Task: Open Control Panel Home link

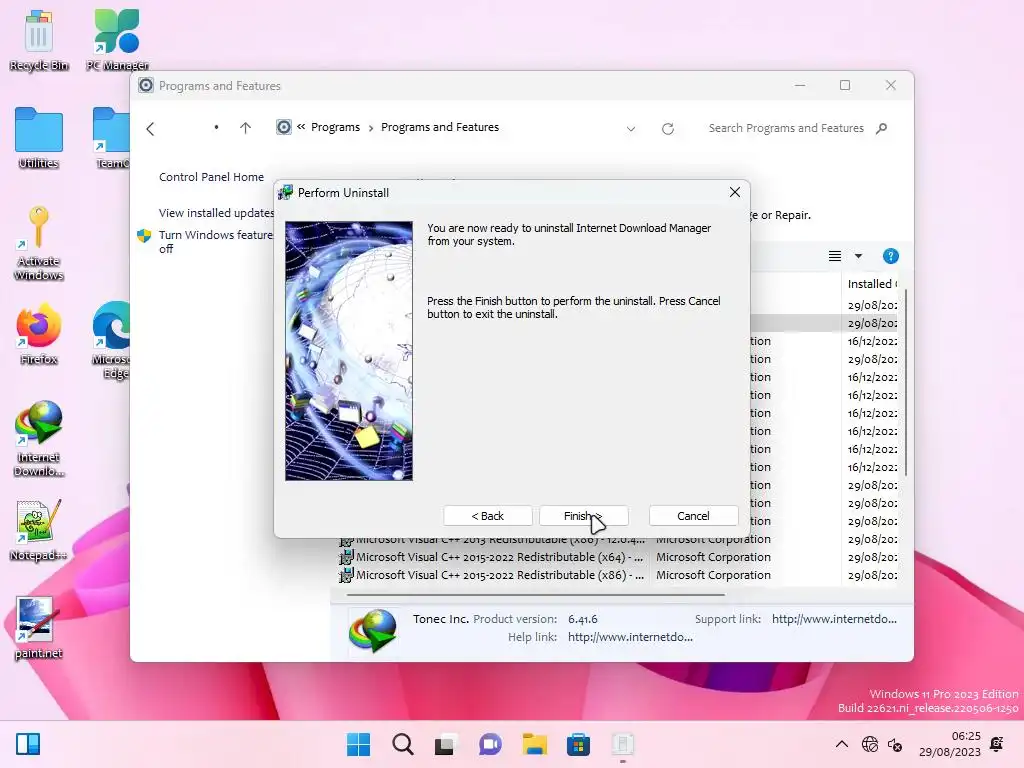Action: pyautogui.click(x=212, y=177)
